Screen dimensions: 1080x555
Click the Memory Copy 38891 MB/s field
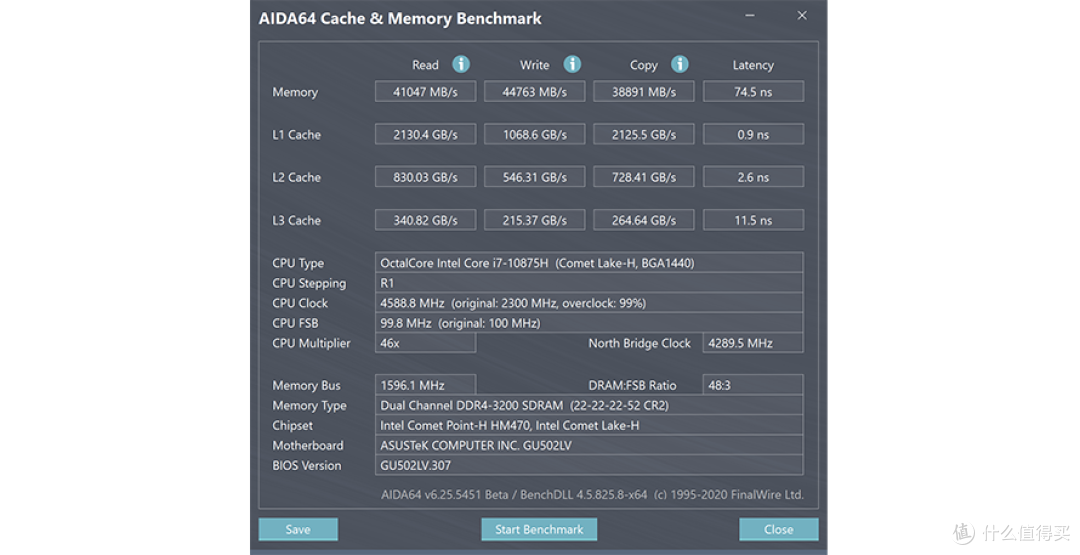(643, 92)
